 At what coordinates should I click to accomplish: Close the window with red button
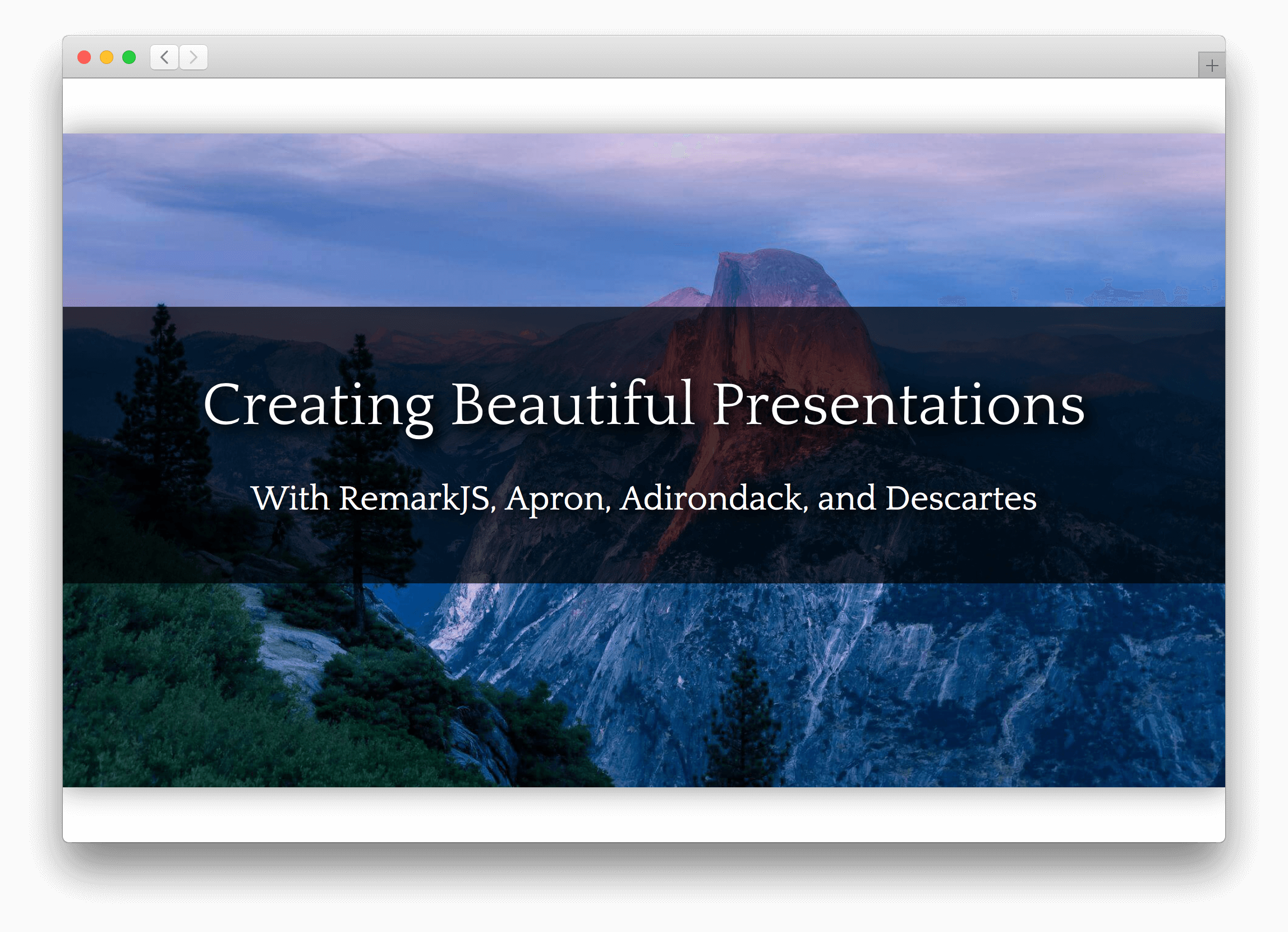84,57
